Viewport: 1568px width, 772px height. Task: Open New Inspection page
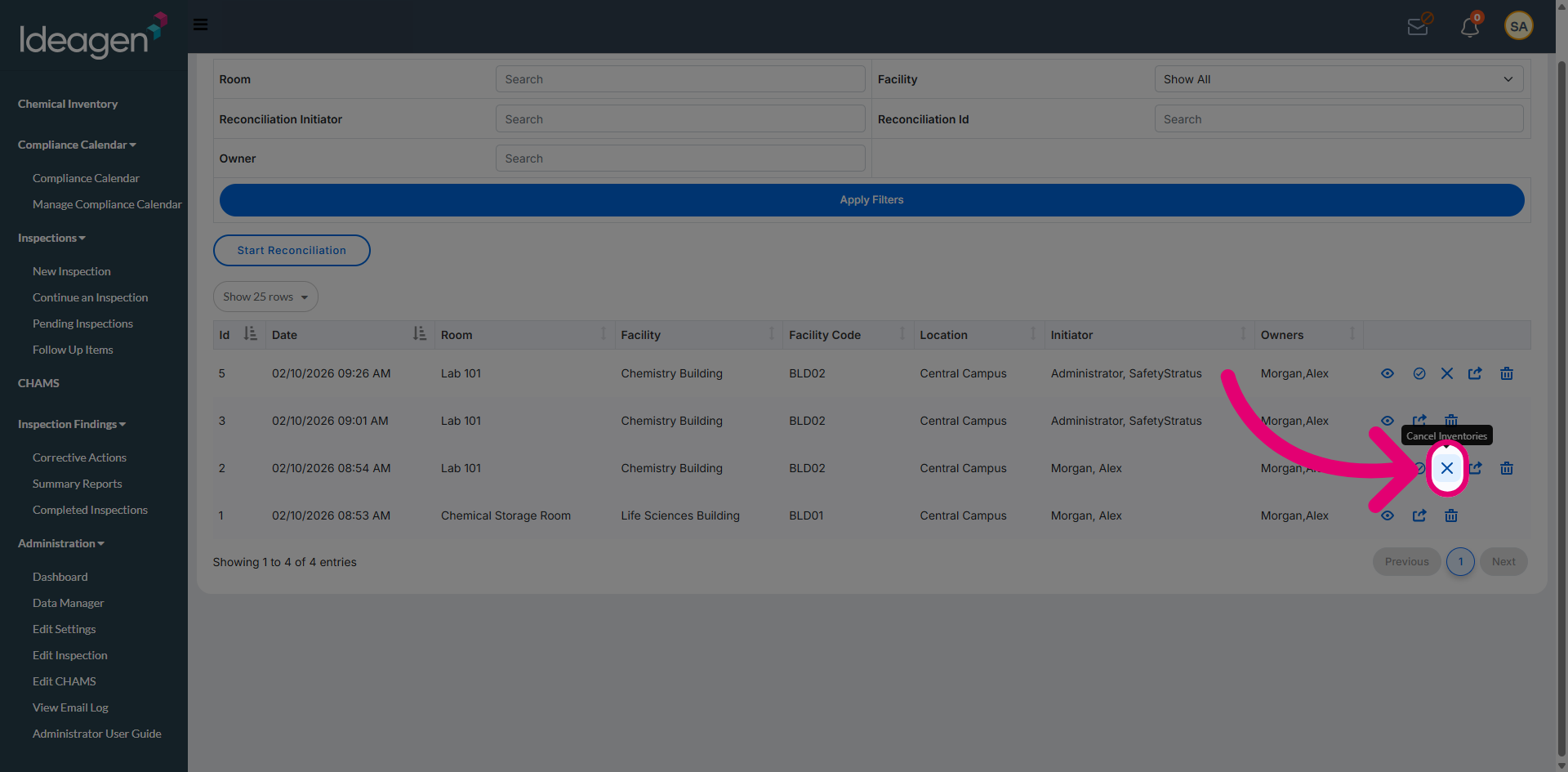coord(72,271)
